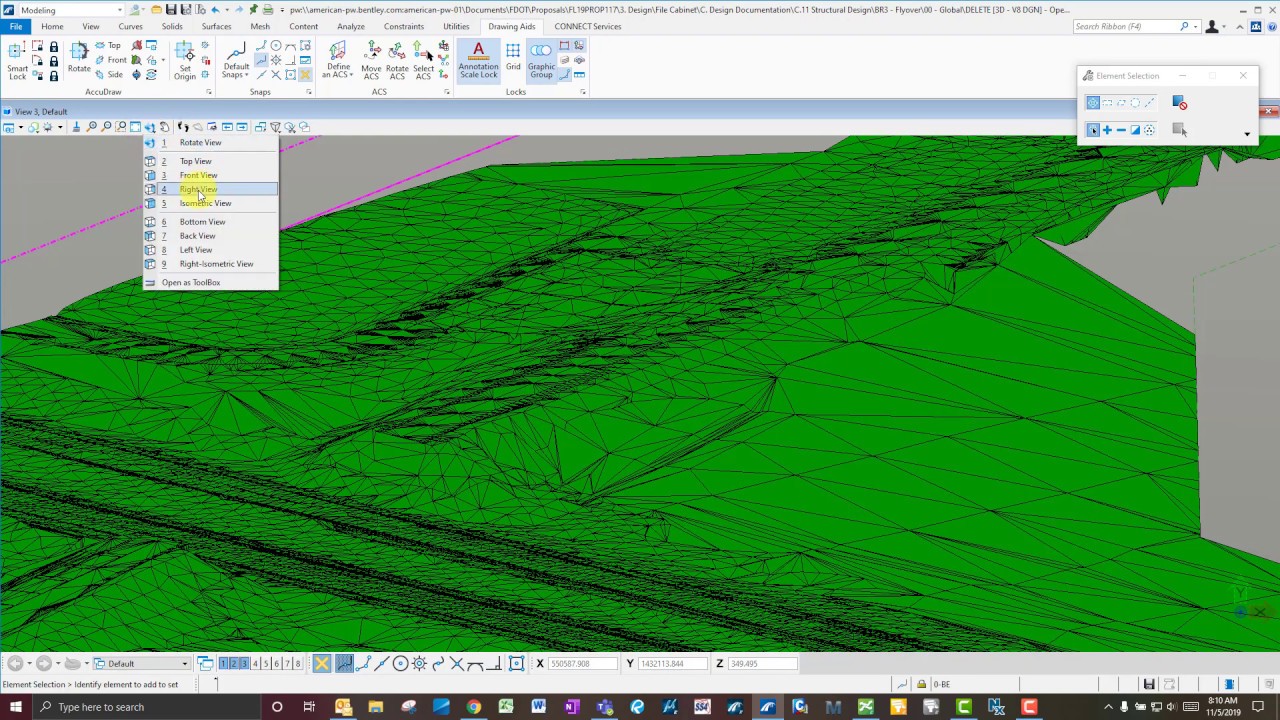Open Default level dropdown in status bar
Image resolution: width=1280 pixels, height=720 pixels.
pos(141,664)
